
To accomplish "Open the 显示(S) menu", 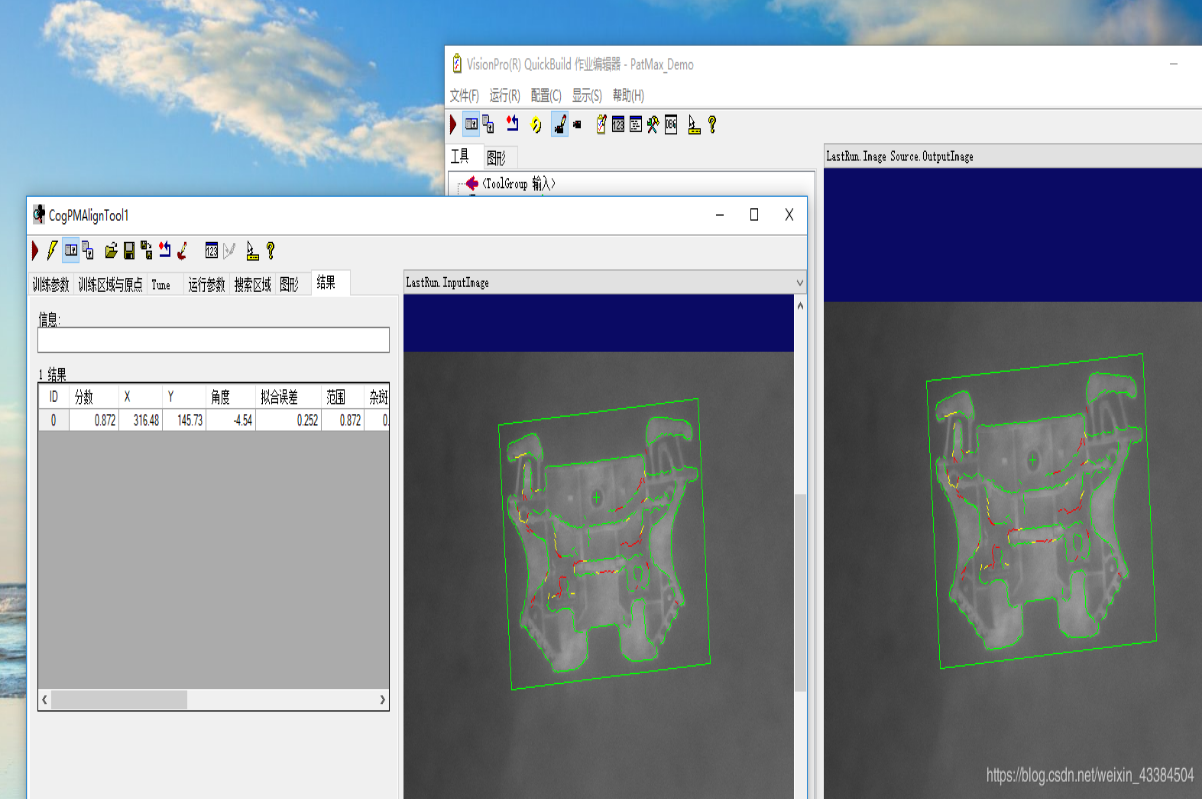I will pyautogui.click(x=587, y=96).
